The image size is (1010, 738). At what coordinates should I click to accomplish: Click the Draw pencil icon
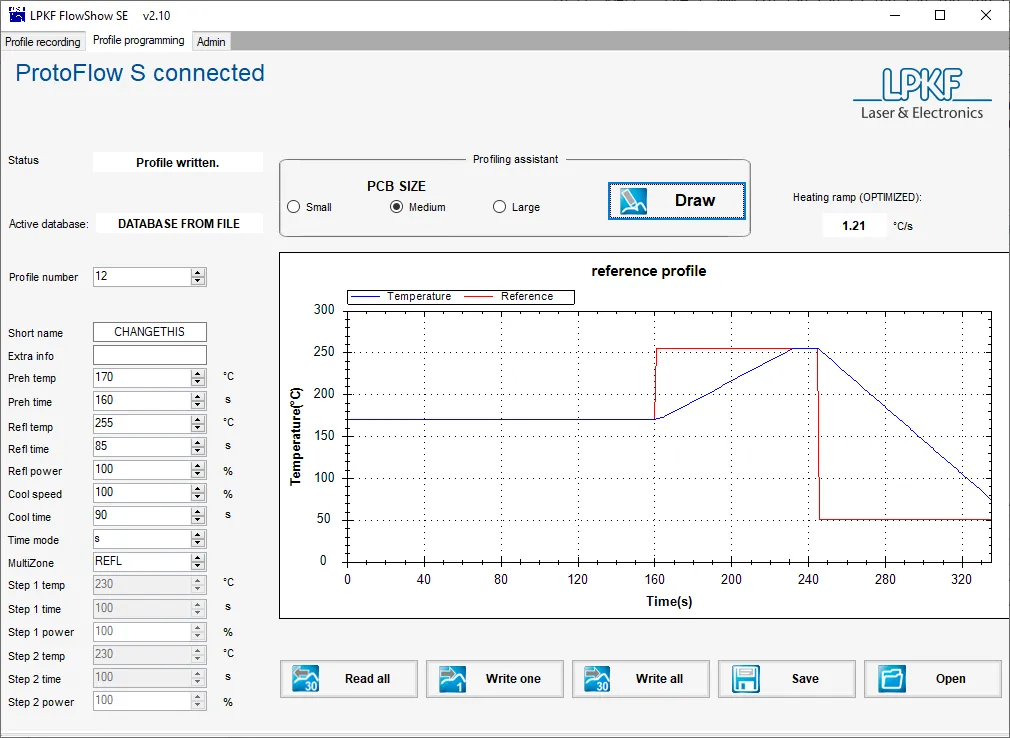coord(633,201)
